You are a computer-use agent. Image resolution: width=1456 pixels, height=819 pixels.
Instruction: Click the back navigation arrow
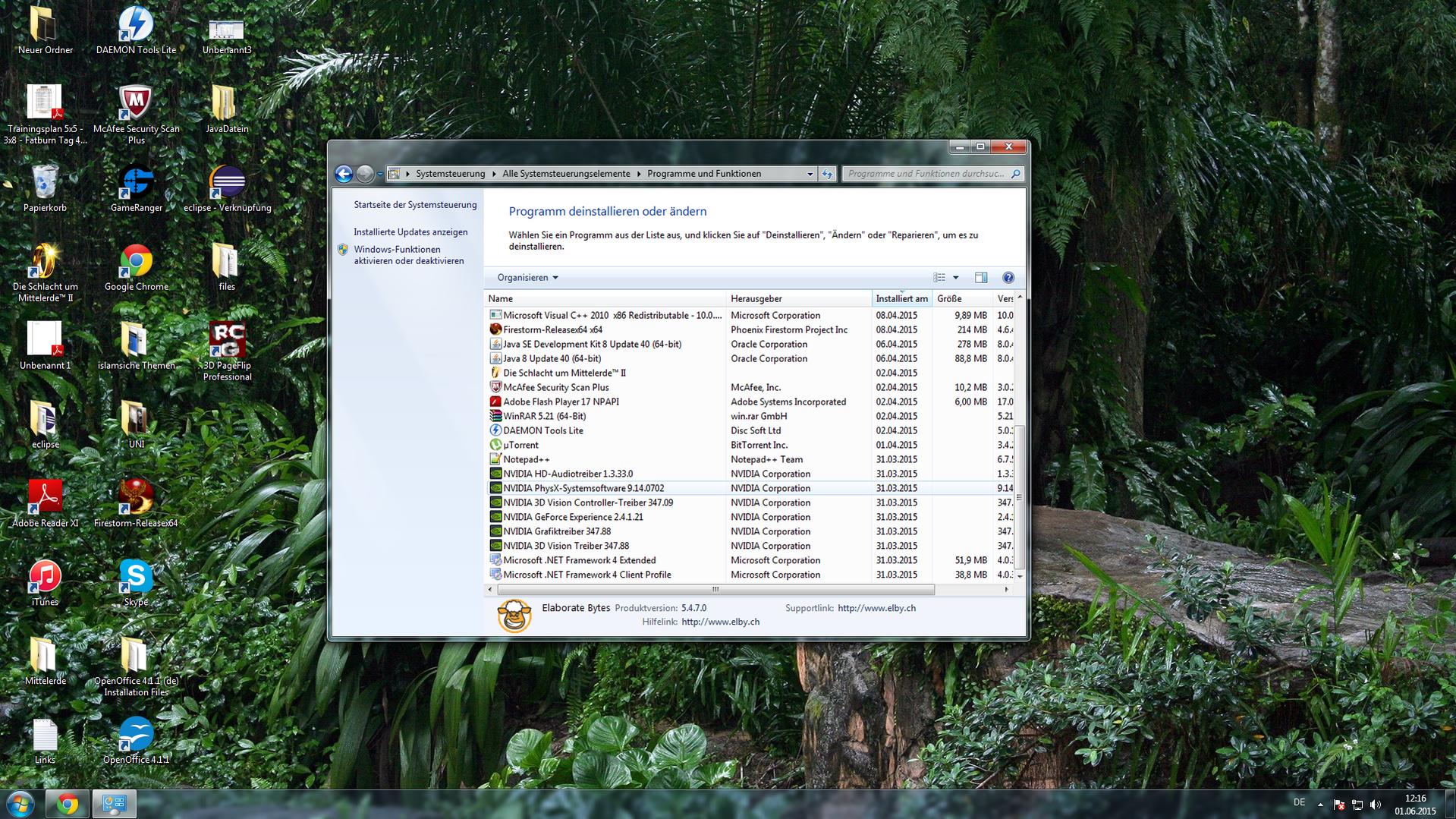point(344,174)
